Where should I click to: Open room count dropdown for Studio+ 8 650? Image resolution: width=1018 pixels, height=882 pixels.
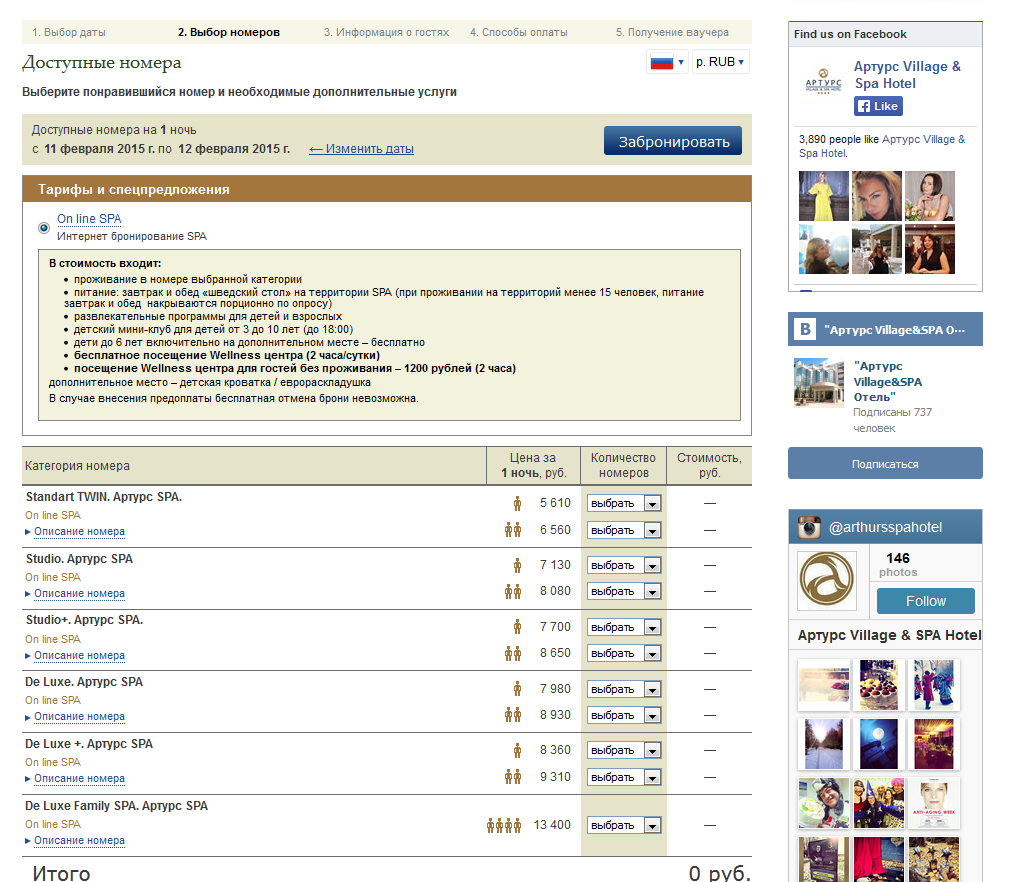click(x=624, y=654)
